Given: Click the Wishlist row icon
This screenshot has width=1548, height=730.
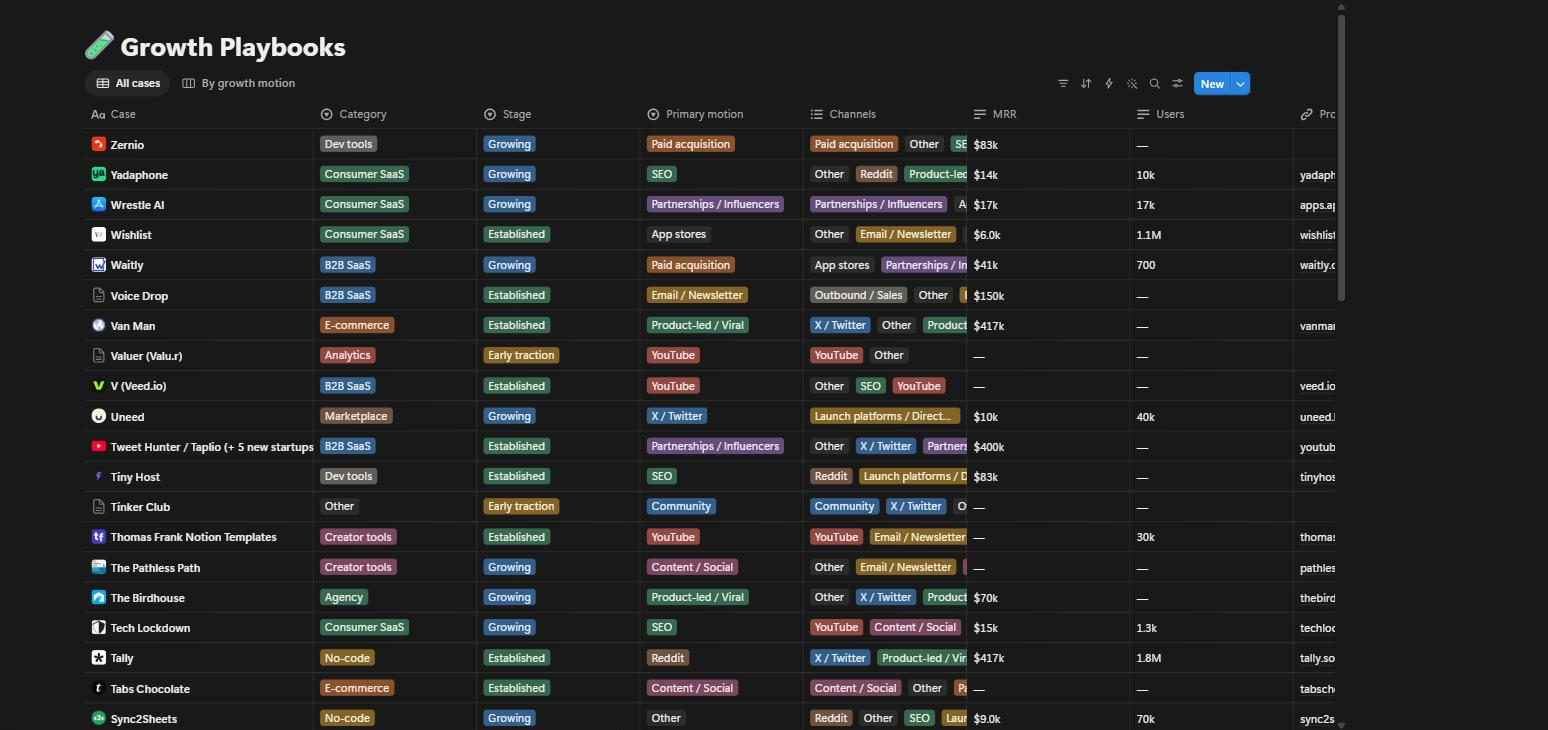Looking at the screenshot, I should [x=98, y=234].
